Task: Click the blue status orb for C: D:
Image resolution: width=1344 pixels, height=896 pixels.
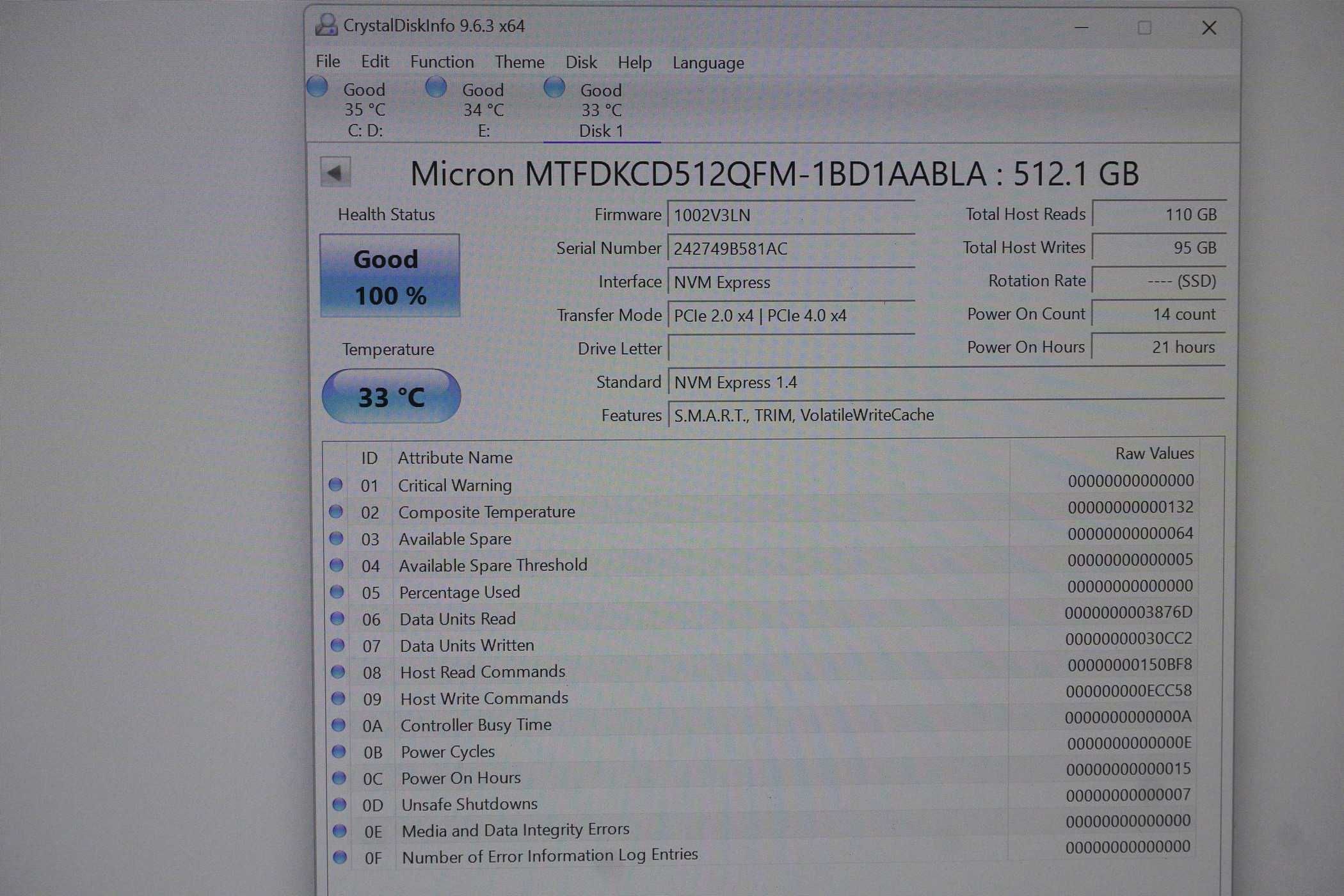Action: [x=317, y=86]
